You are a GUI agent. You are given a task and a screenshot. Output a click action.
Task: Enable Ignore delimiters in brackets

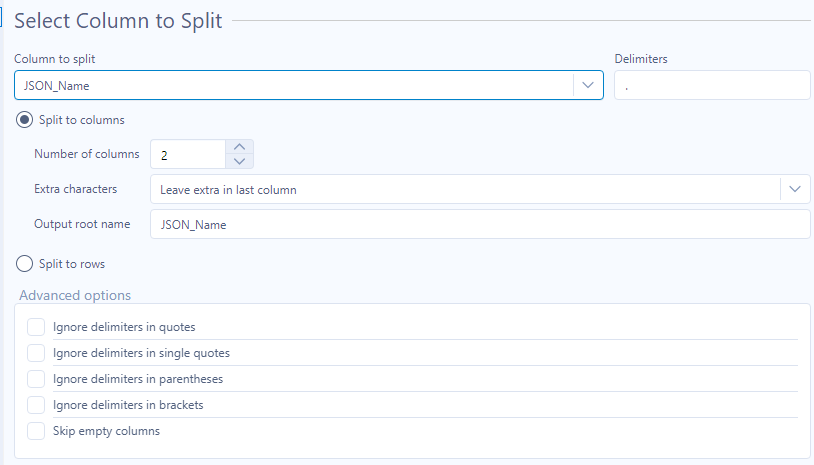click(36, 405)
